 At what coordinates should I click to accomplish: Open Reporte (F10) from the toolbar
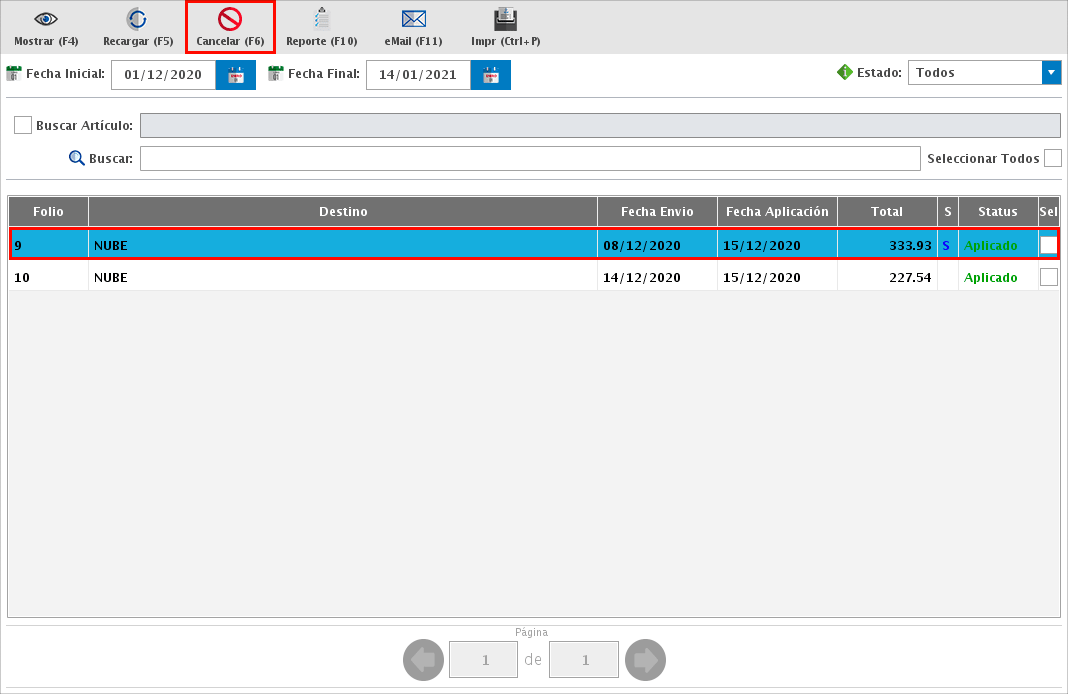click(x=321, y=20)
